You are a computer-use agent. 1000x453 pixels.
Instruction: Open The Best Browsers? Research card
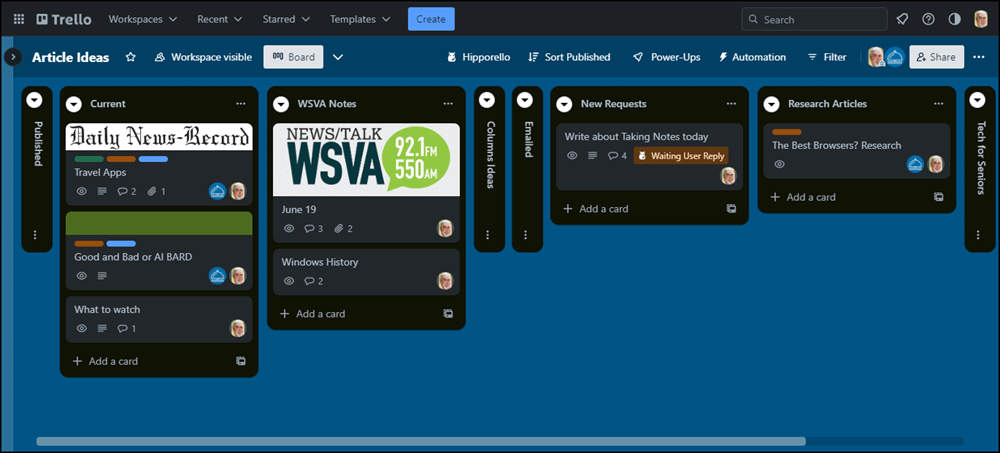pos(857,151)
